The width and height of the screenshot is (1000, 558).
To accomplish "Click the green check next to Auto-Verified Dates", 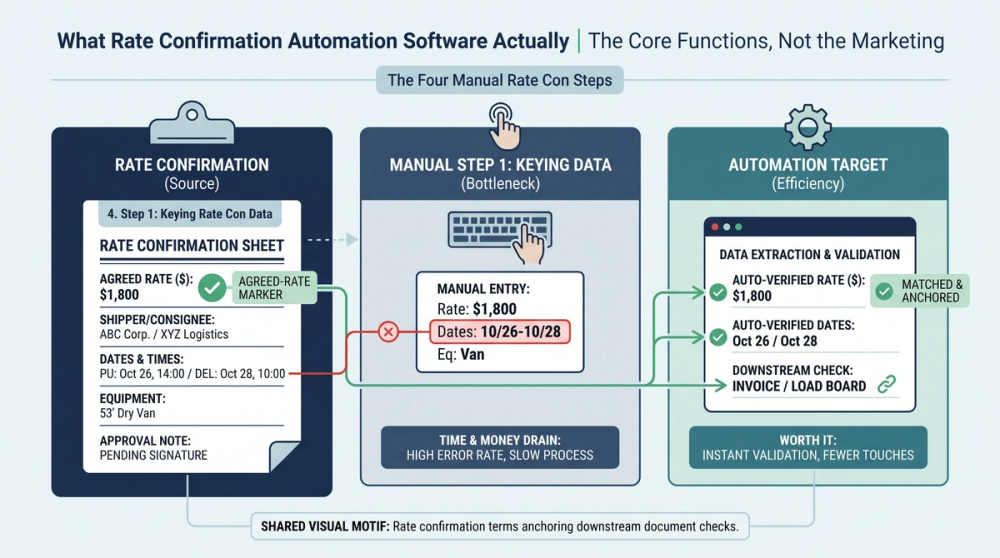I will pos(718,337).
